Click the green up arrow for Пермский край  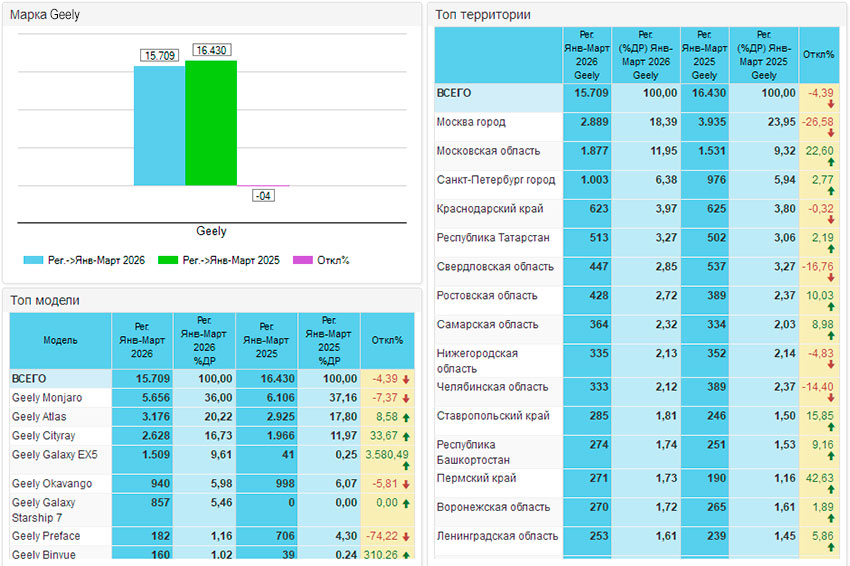[x=831, y=490]
